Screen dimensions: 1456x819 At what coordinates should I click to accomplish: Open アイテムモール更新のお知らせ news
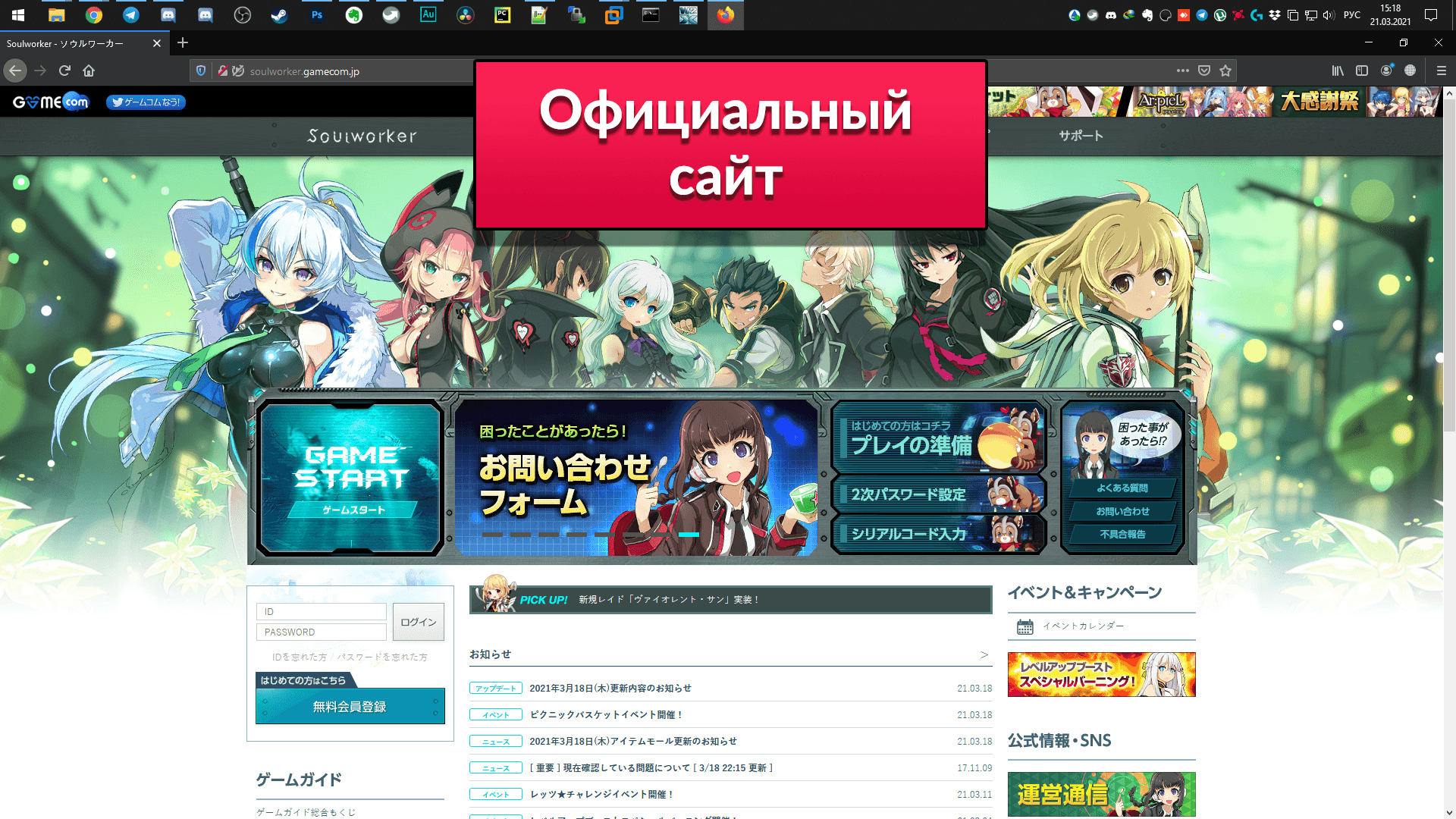[633, 742]
